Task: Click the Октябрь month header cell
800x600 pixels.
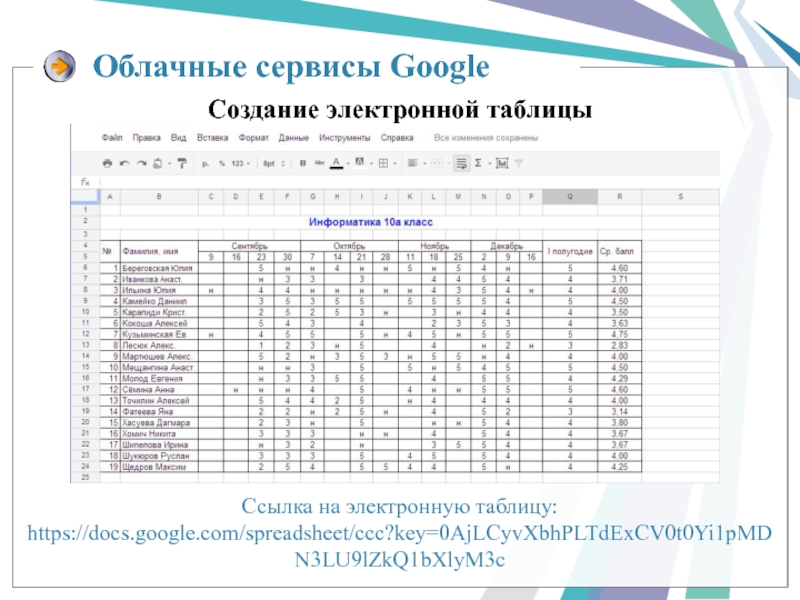Action: click(x=349, y=246)
